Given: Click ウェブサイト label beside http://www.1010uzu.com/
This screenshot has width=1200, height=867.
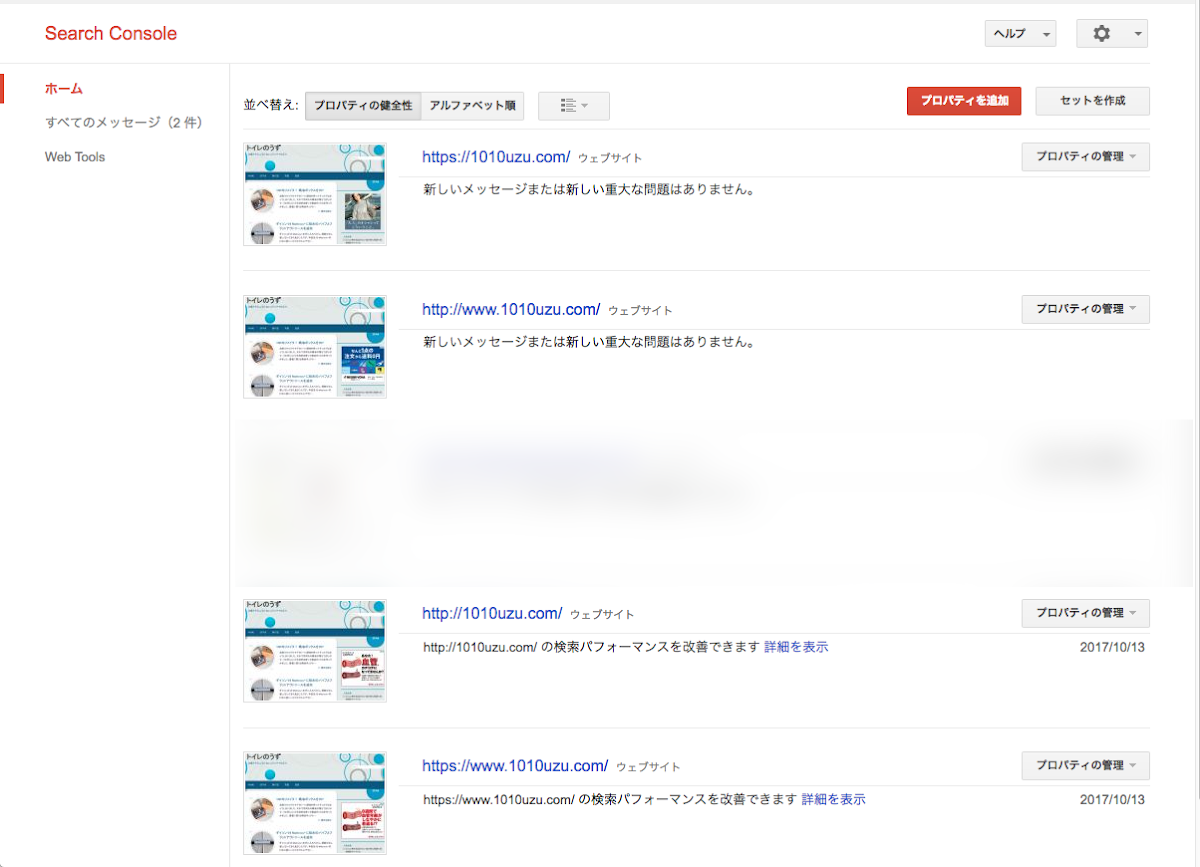Looking at the screenshot, I should (x=640, y=310).
